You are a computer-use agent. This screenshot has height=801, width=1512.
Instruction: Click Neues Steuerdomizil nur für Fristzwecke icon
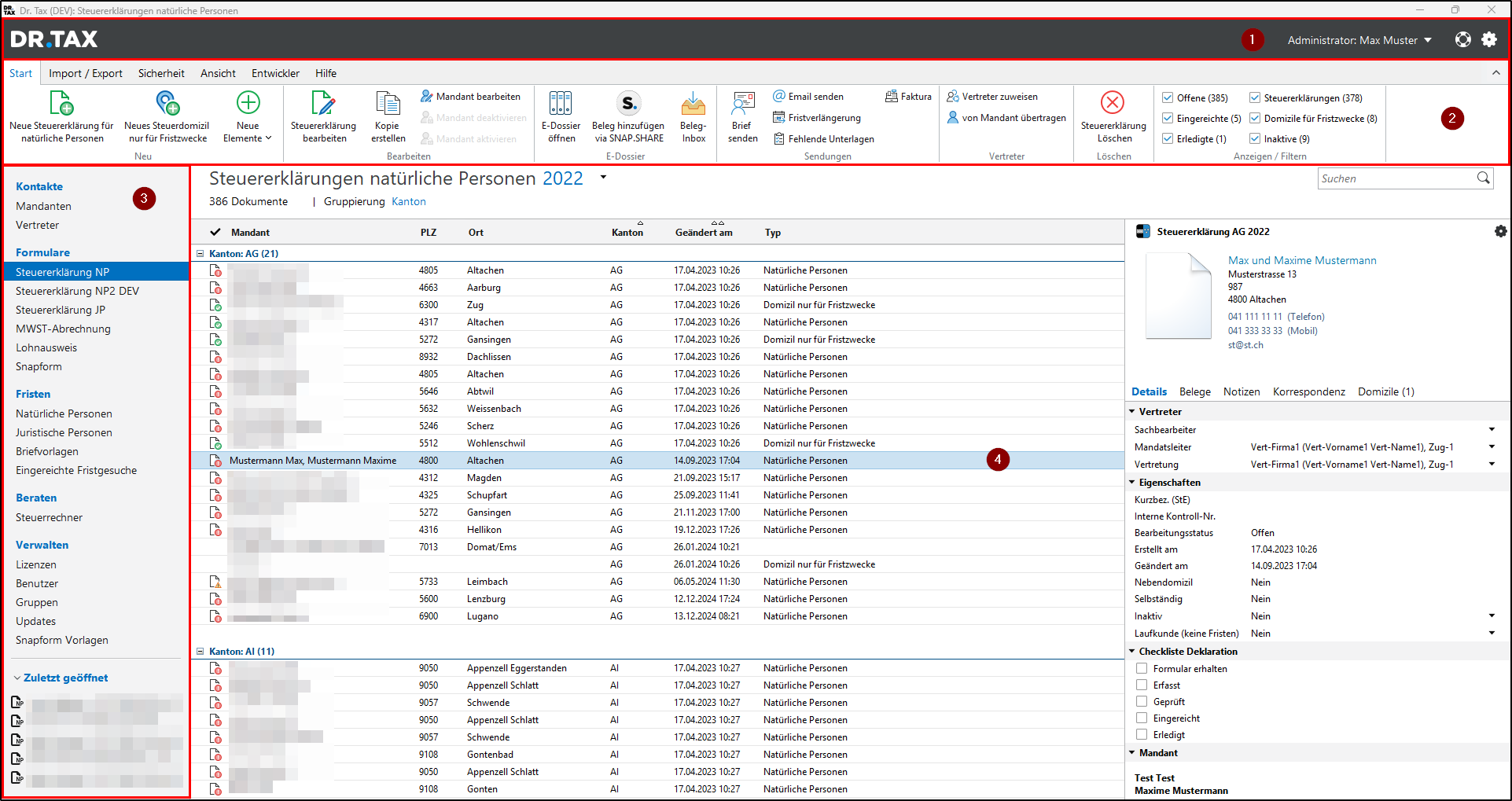click(167, 103)
